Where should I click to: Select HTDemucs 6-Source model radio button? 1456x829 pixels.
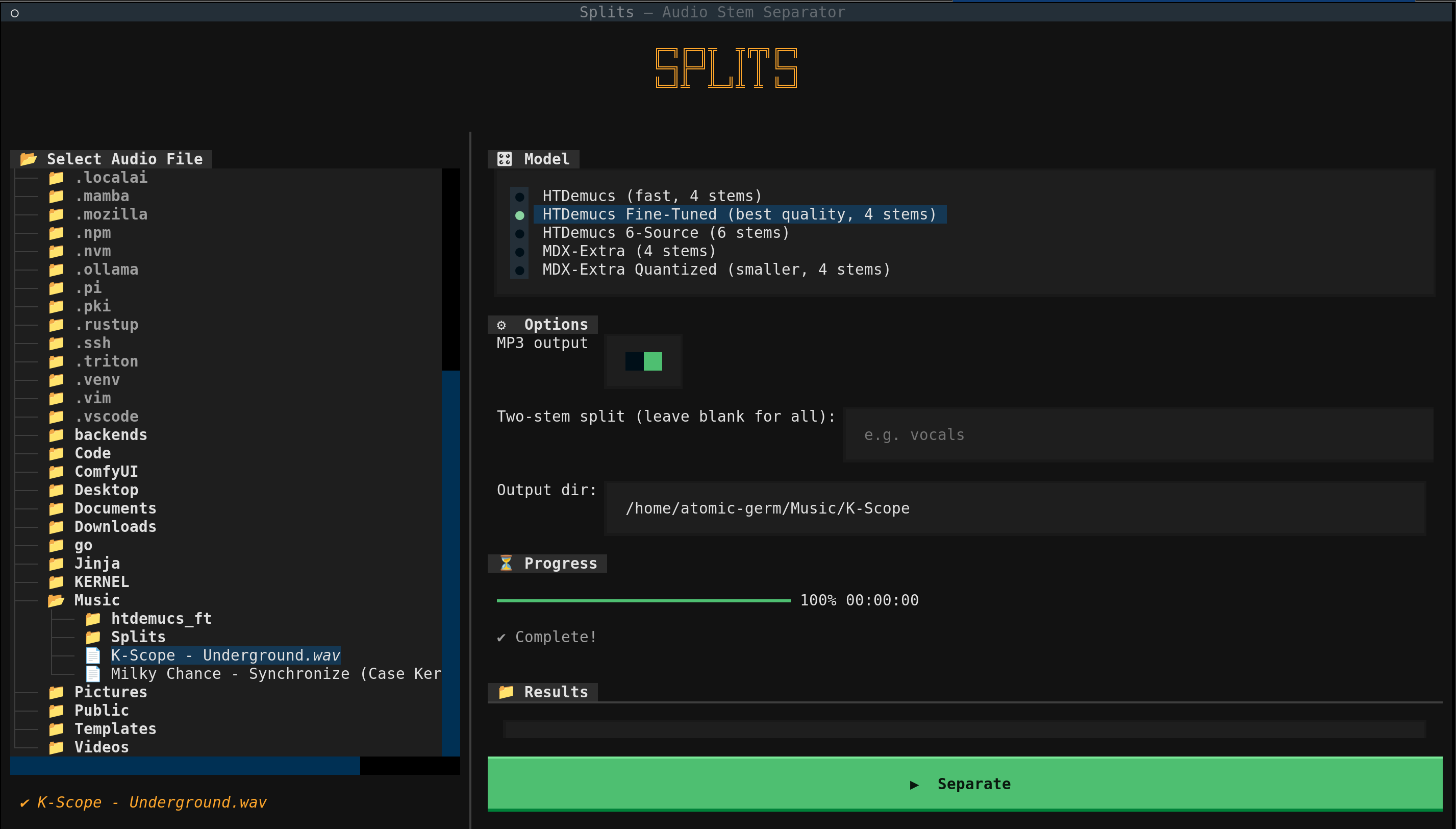click(x=519, y=233)
